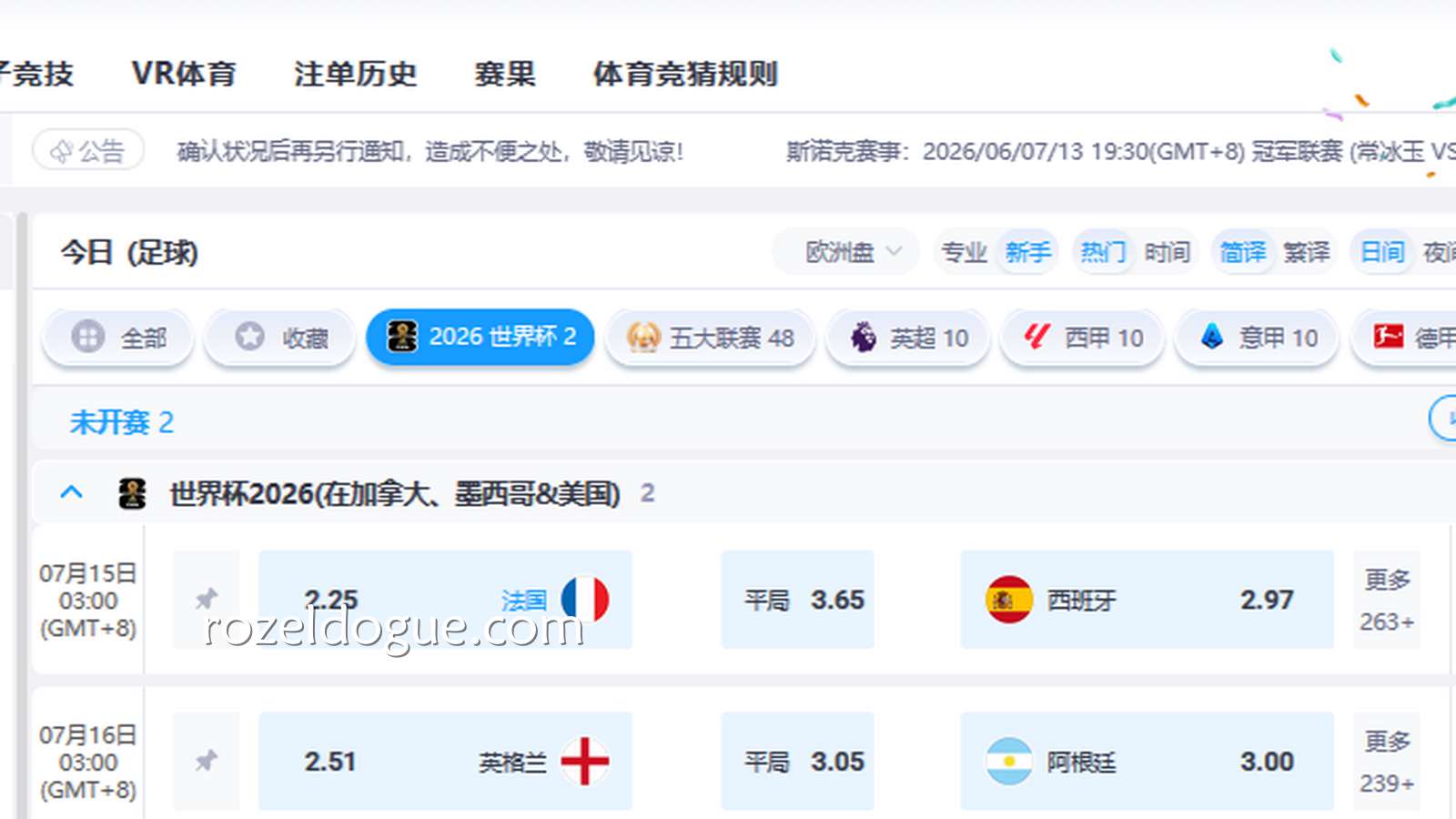This screenshot has width=1456, height=819.
Task: Go to the 赛果 page
Action: 505,74
